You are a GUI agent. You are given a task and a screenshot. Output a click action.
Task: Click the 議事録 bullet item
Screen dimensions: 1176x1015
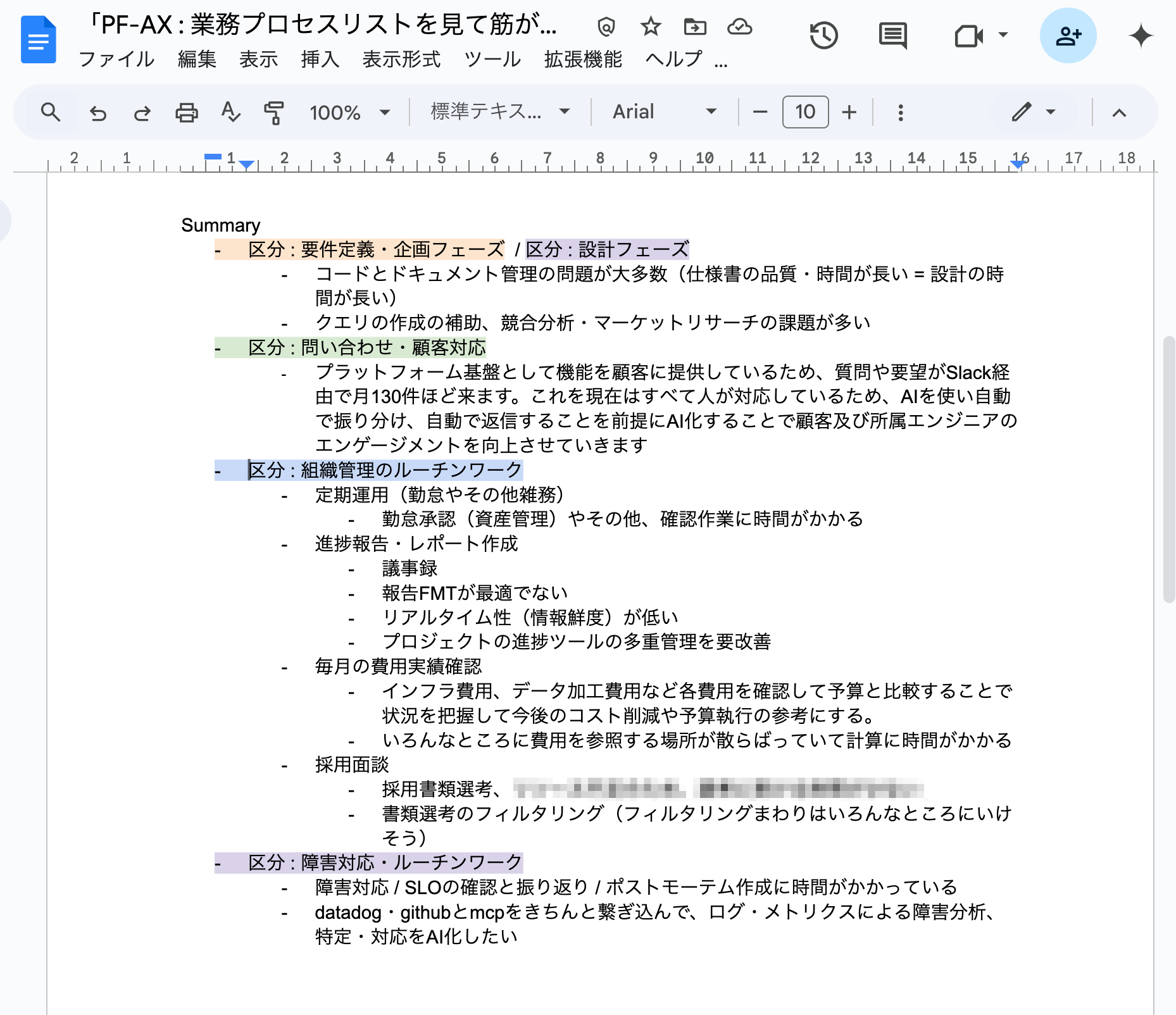coord(410,568)
